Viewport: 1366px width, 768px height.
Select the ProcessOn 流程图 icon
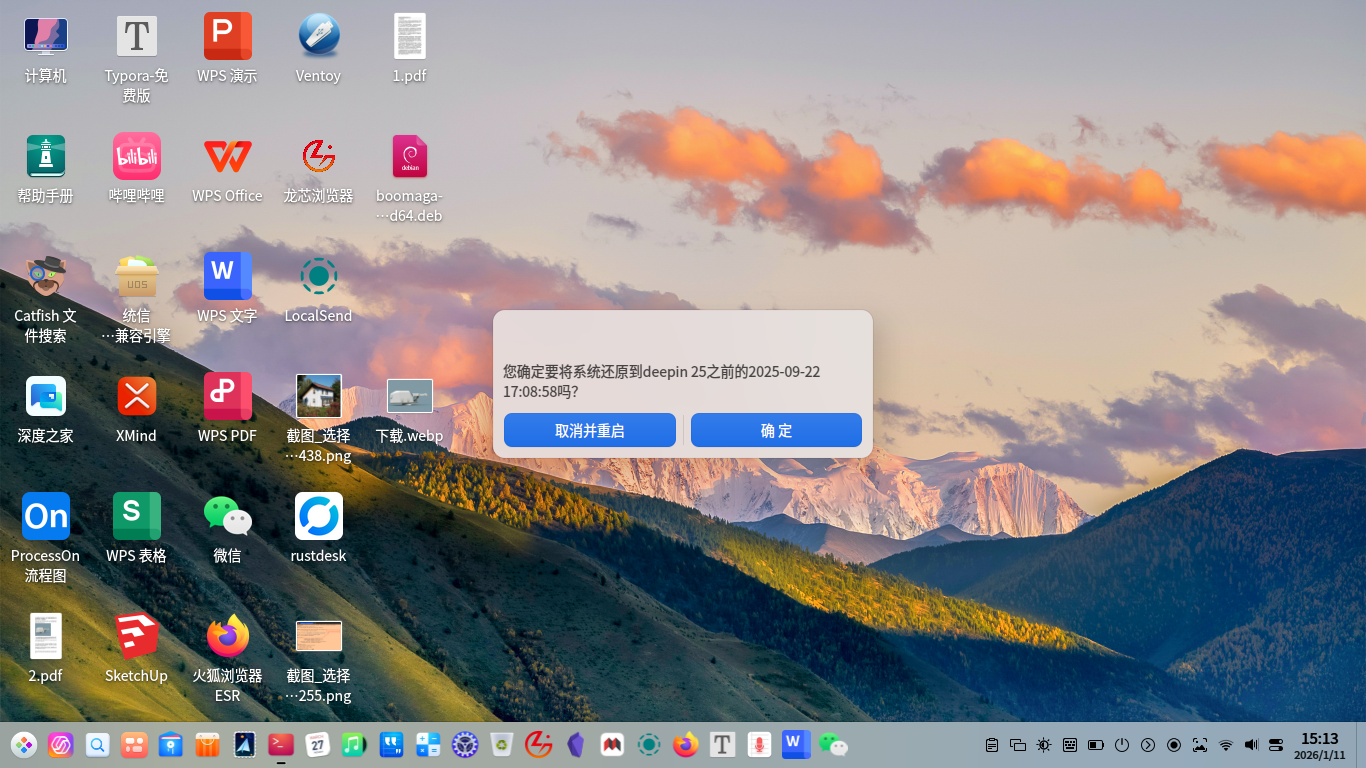(x=46, y=539)
